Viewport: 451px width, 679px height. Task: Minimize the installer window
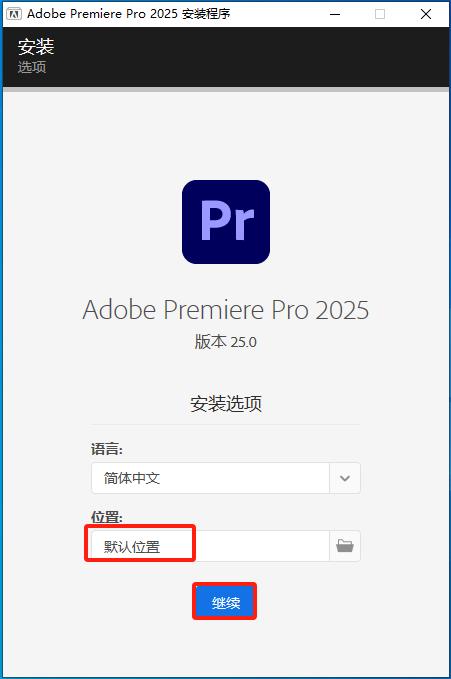[335, 14]
